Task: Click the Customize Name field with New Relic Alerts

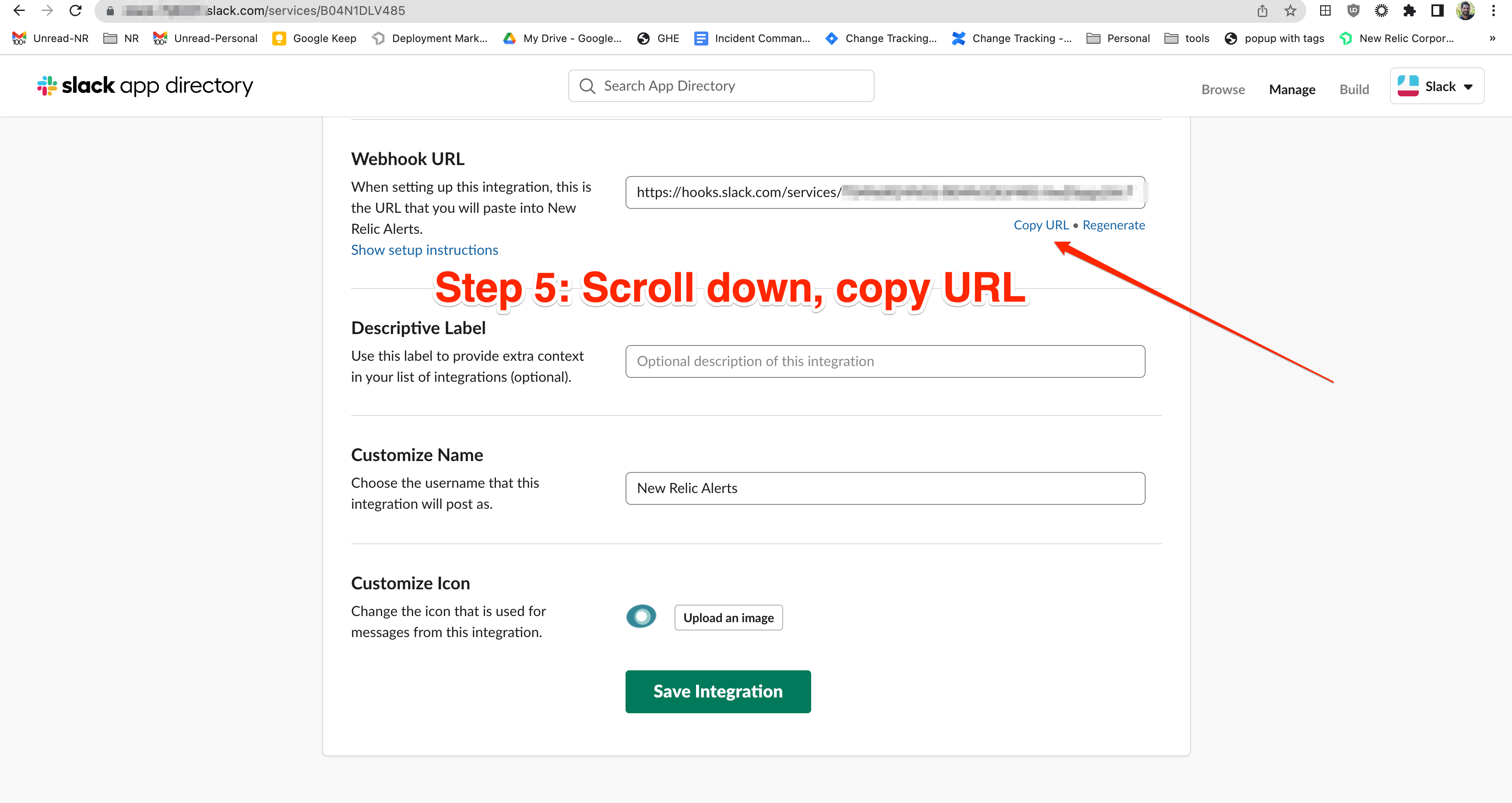Action: [x=885, y=488]
